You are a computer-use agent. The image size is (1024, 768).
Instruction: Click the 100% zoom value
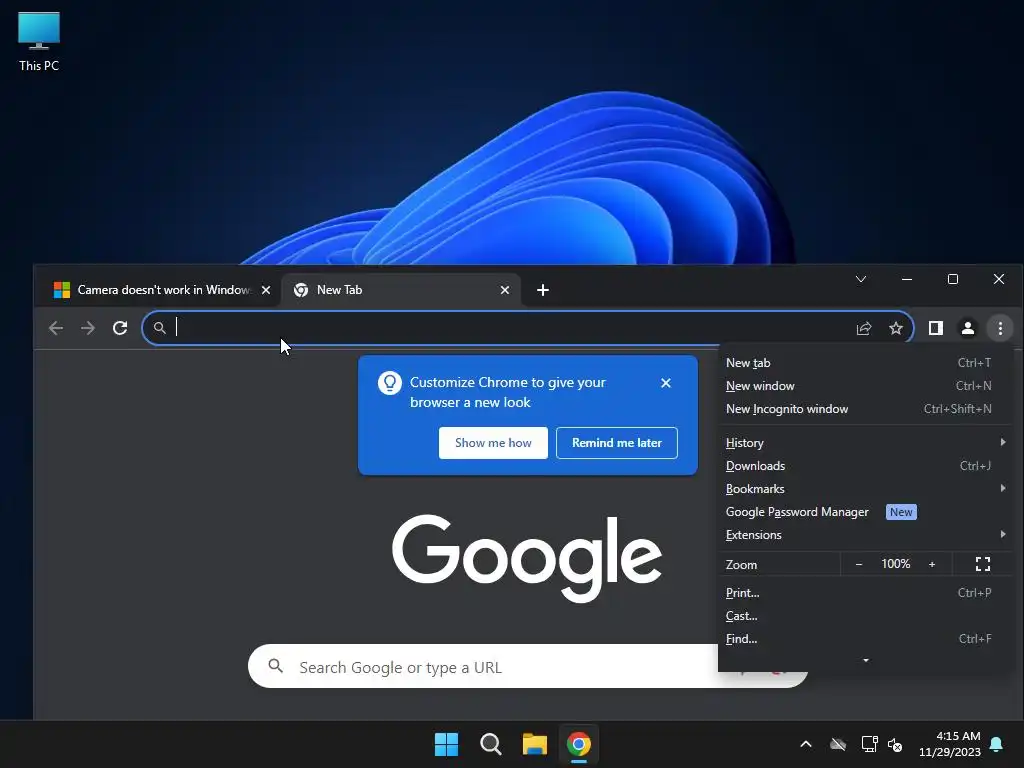895,564
